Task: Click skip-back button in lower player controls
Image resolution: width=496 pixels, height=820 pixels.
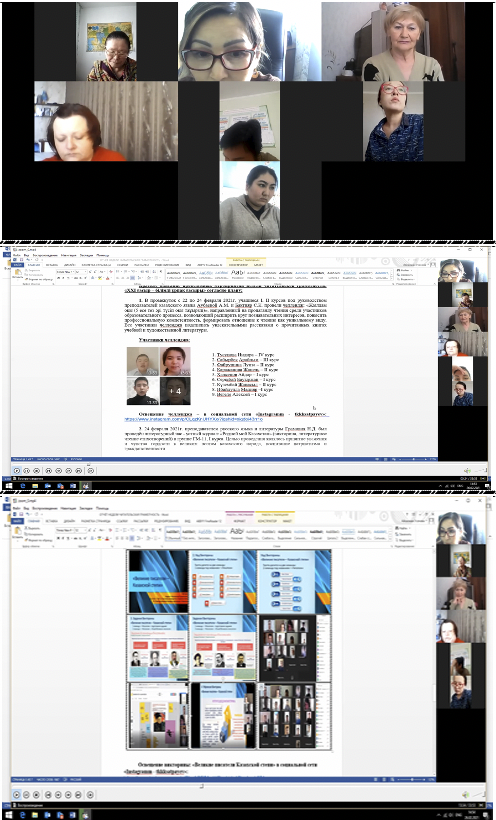Action: pos(48,795)
